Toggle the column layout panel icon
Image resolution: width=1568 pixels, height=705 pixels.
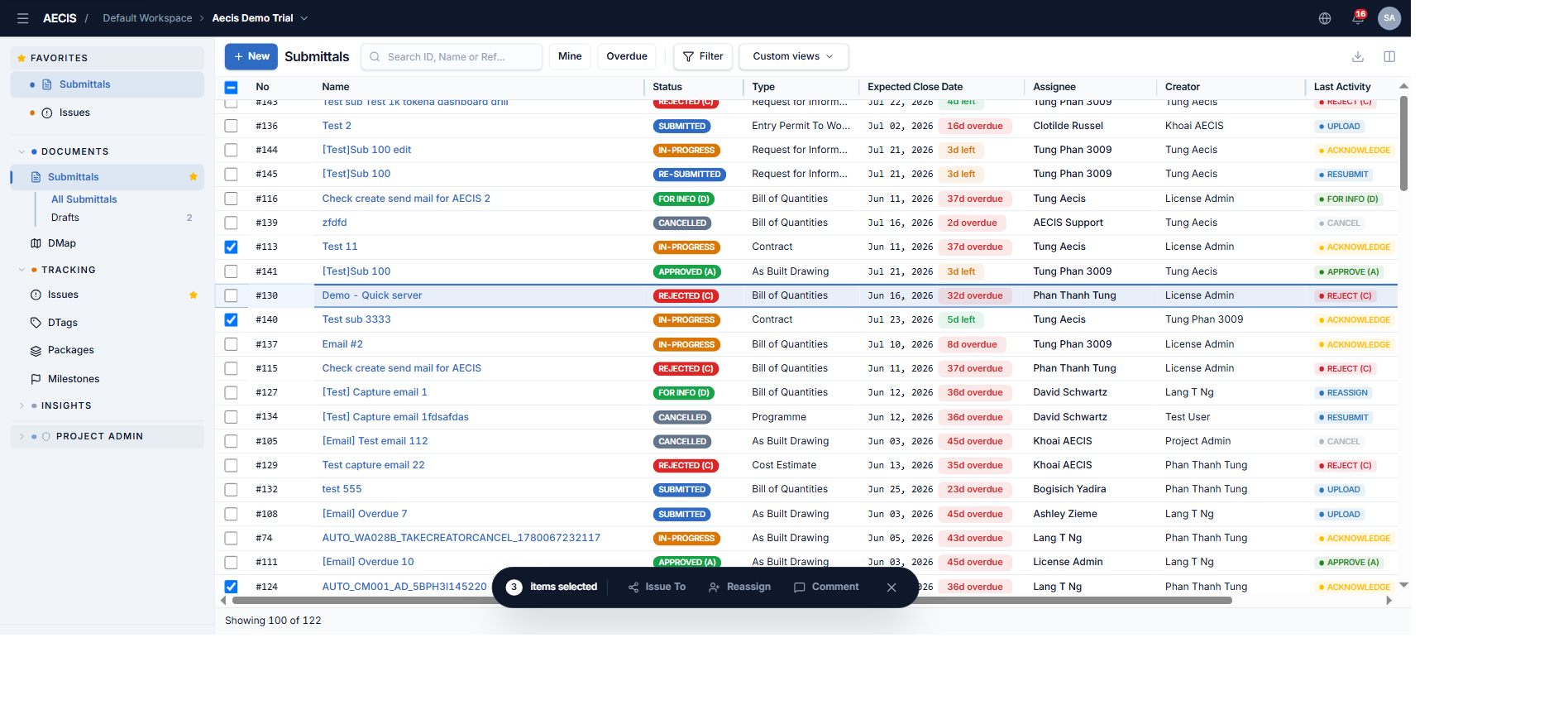coord(1389,56)
